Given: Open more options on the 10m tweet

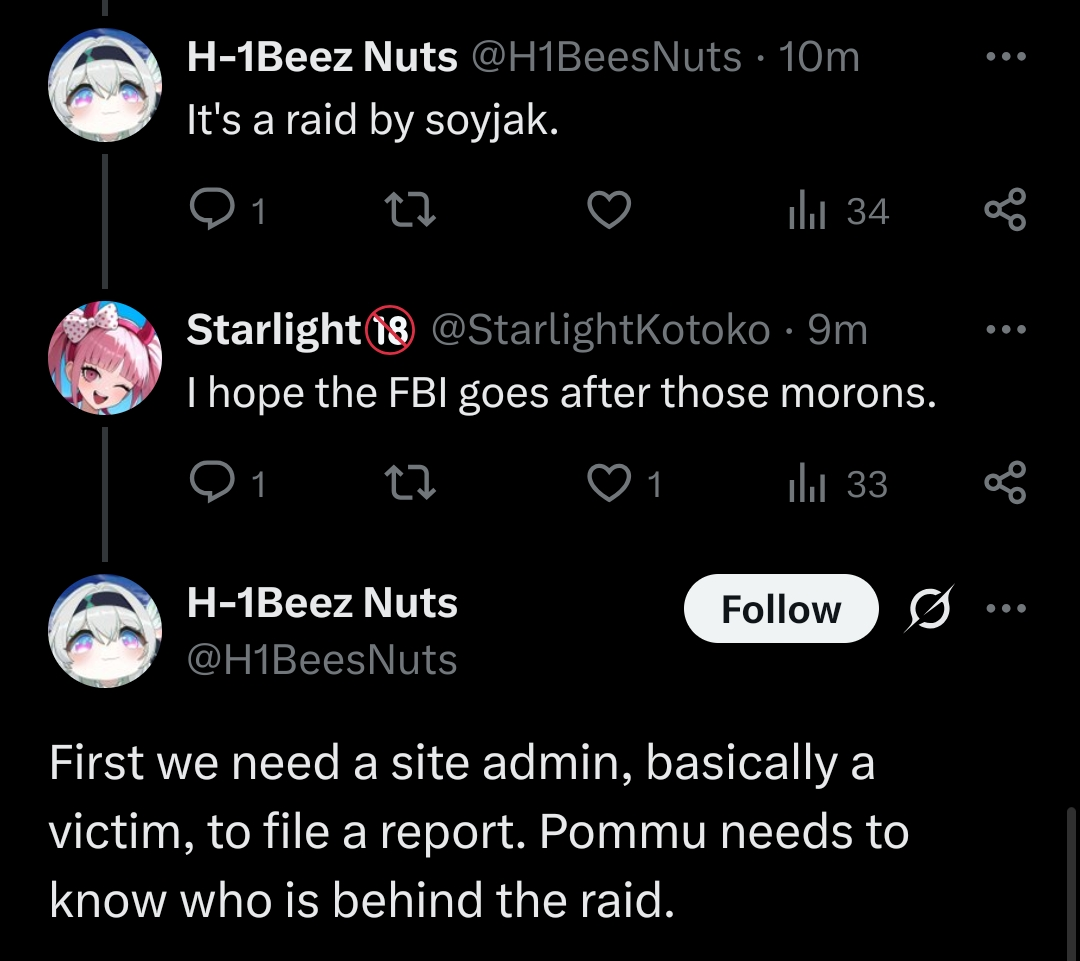Looking at the screenshot, I should tap(1005, 57).
